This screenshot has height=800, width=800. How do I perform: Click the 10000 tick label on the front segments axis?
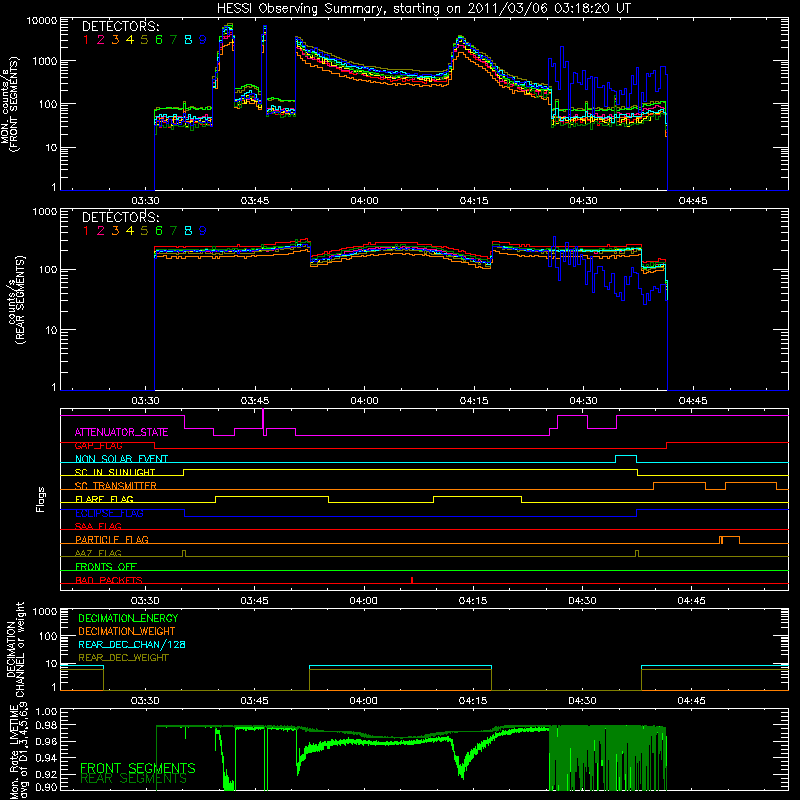point(41,20)
